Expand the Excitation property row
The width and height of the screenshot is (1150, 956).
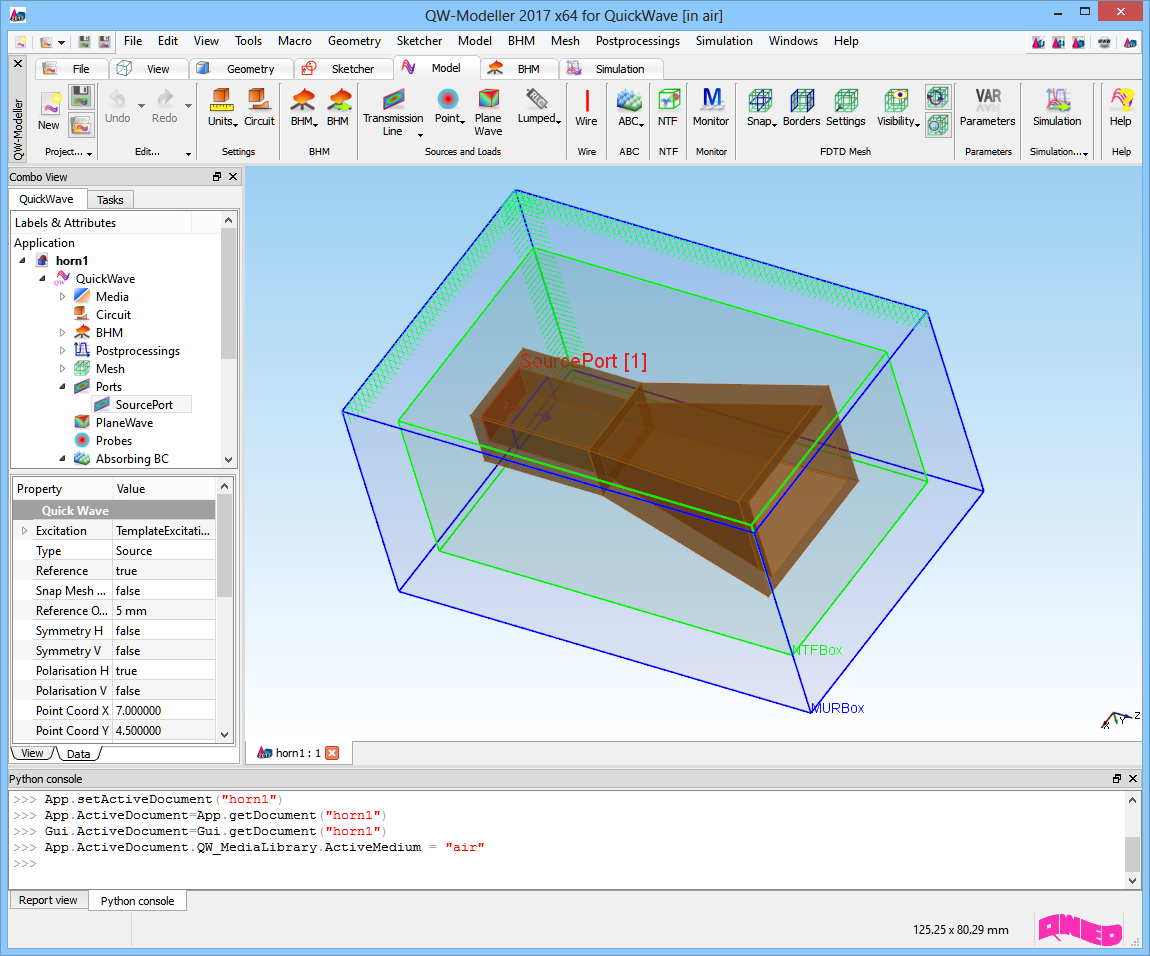point(24,530)
